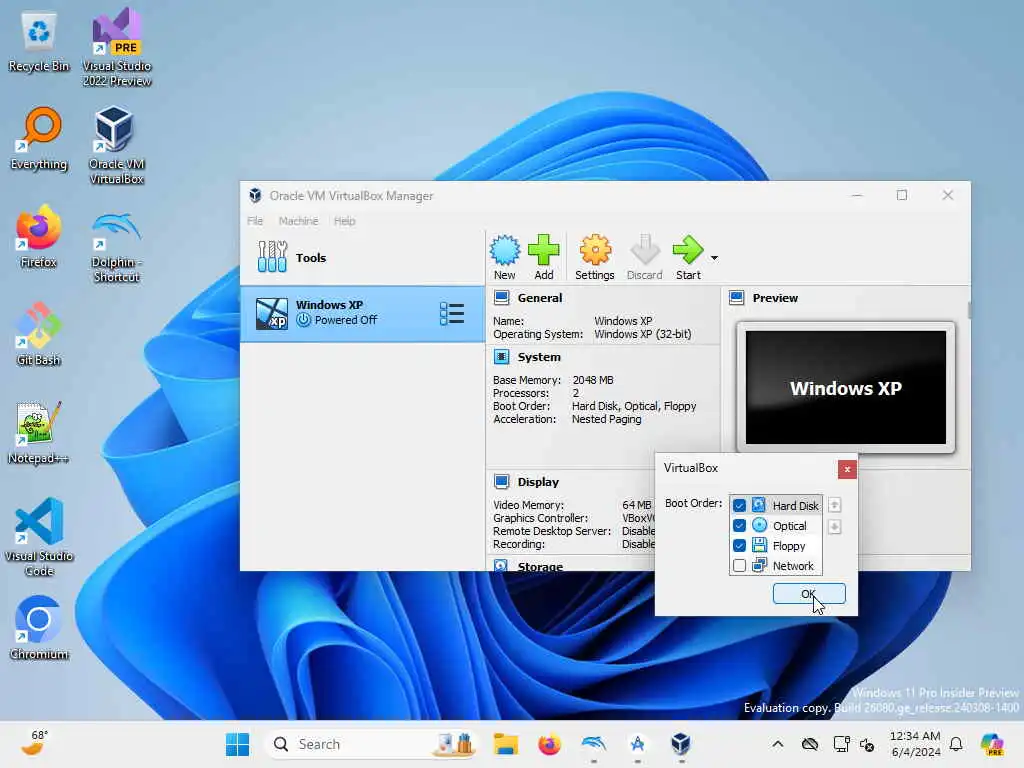
Task: Open the weather widget showing 68°
Action: [x=33, y=744]
